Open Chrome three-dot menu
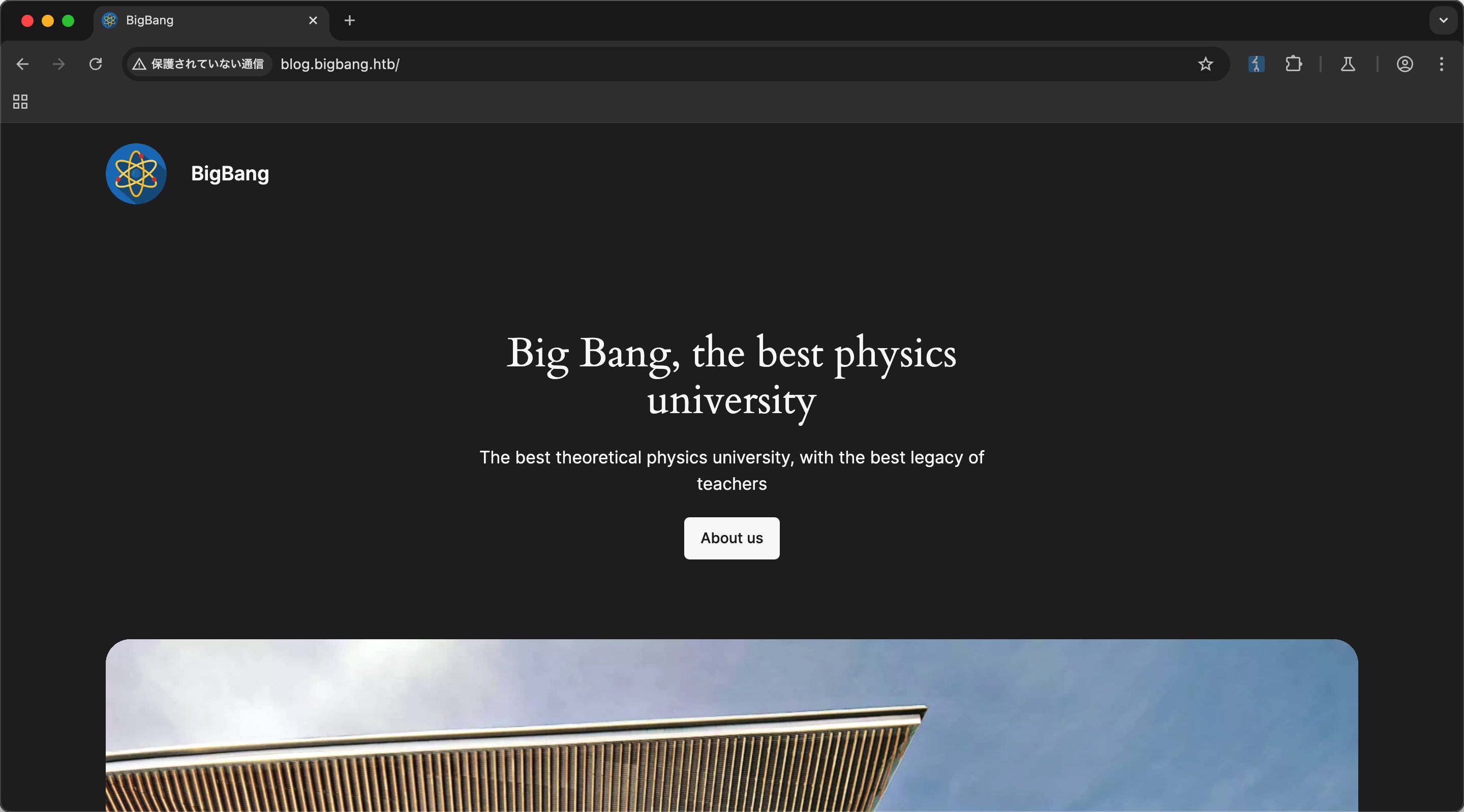This screenshot has width=1464, height=812. coord(1441,64)
